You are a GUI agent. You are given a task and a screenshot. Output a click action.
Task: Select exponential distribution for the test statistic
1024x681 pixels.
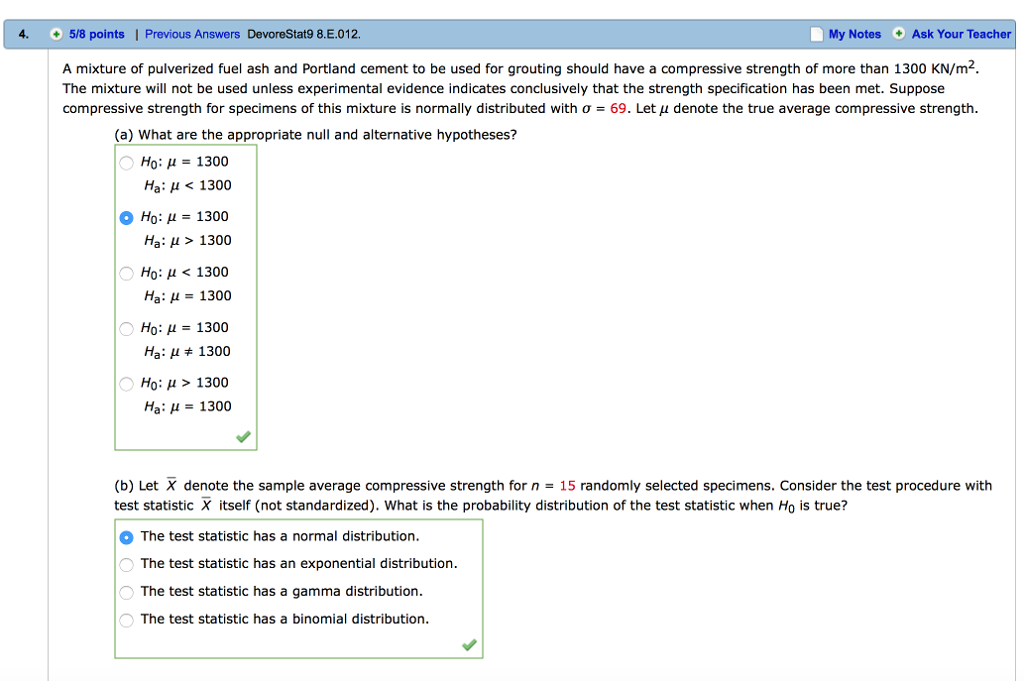tap(126, 564)
